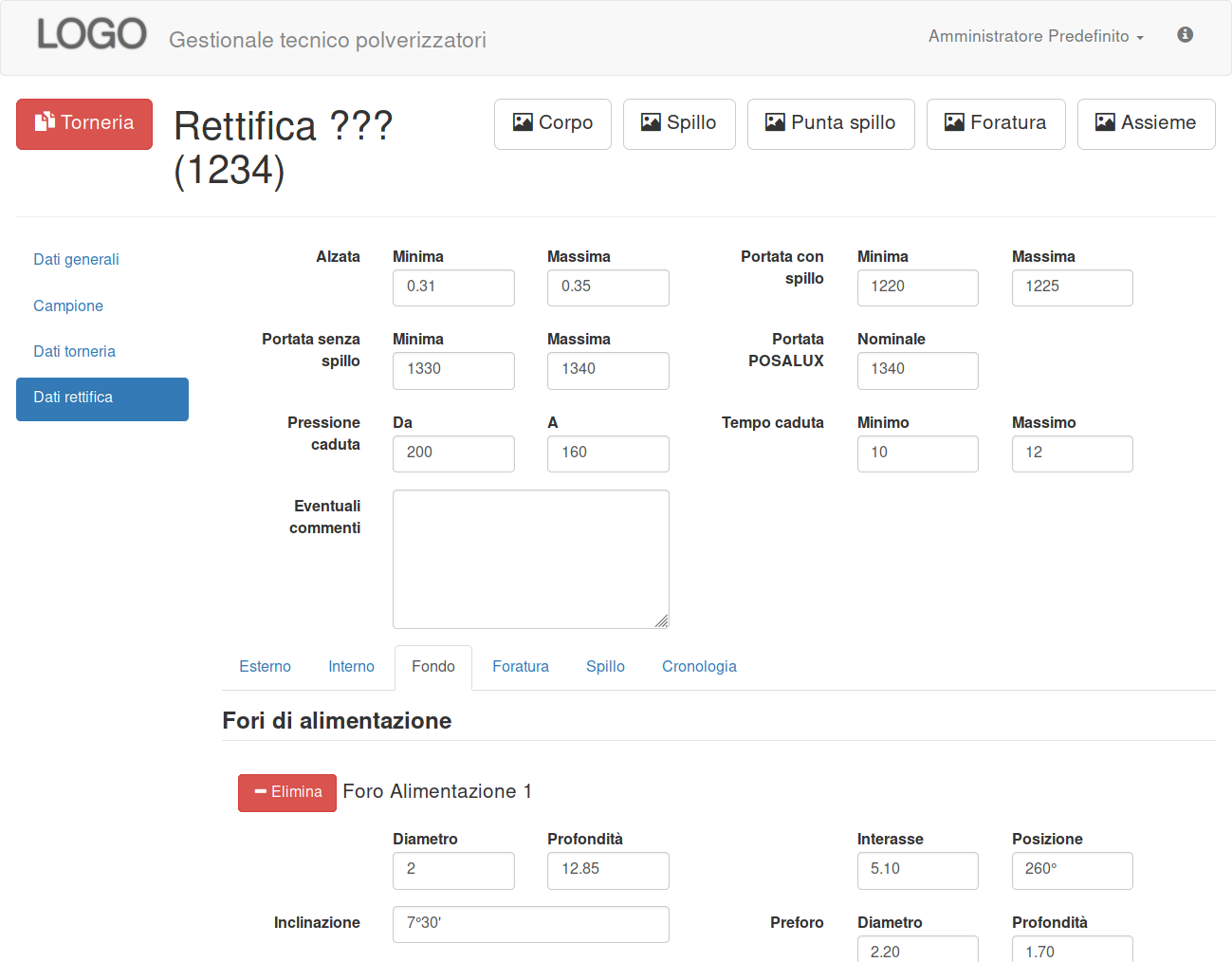The width and height of the screenshot is (1232, 962).
Task: Focus Portata POSALUX Nominale field
Action: 918,371
